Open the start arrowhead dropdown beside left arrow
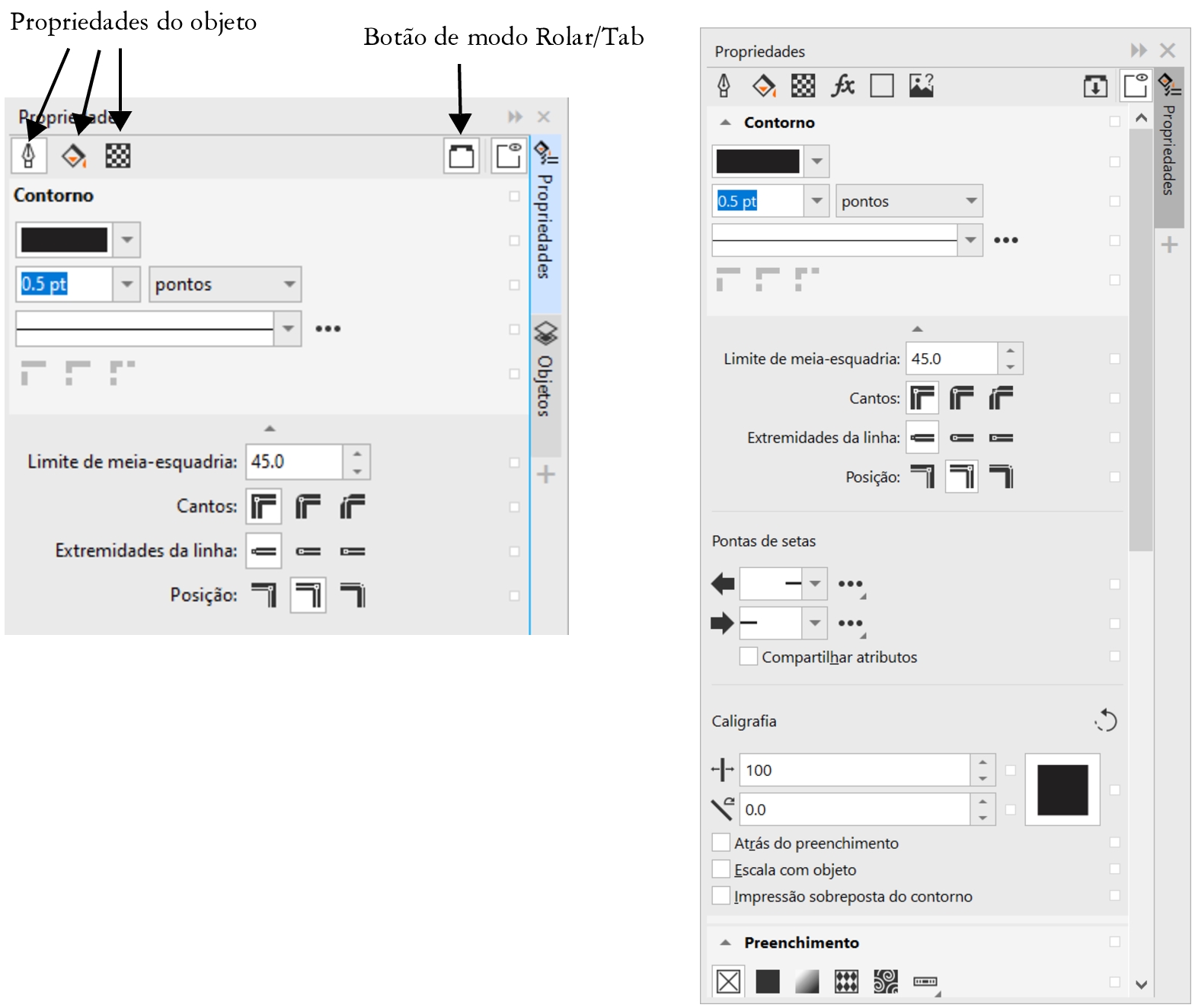The width and height of the screenshot is (1195, 1008). (815, 584)
